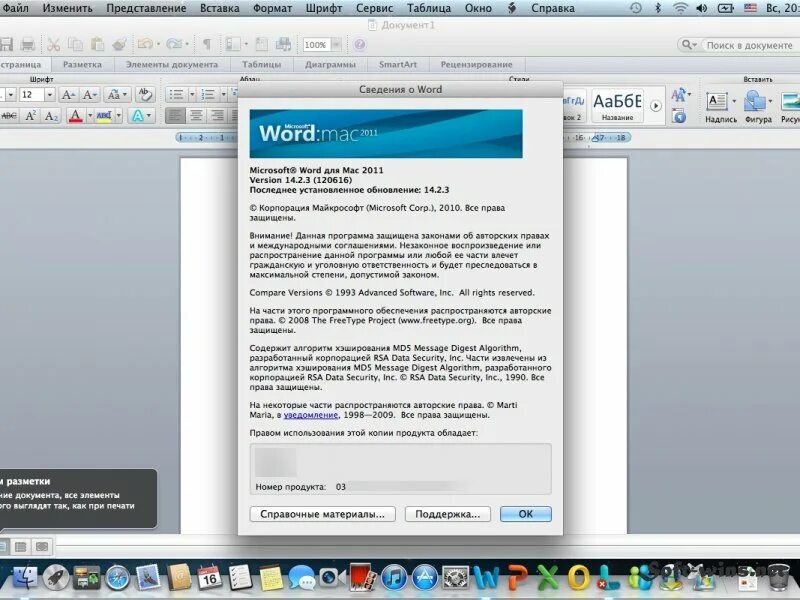Open the Сервис menu
Viewport: 800px width, 600px height.
[374, 8]
